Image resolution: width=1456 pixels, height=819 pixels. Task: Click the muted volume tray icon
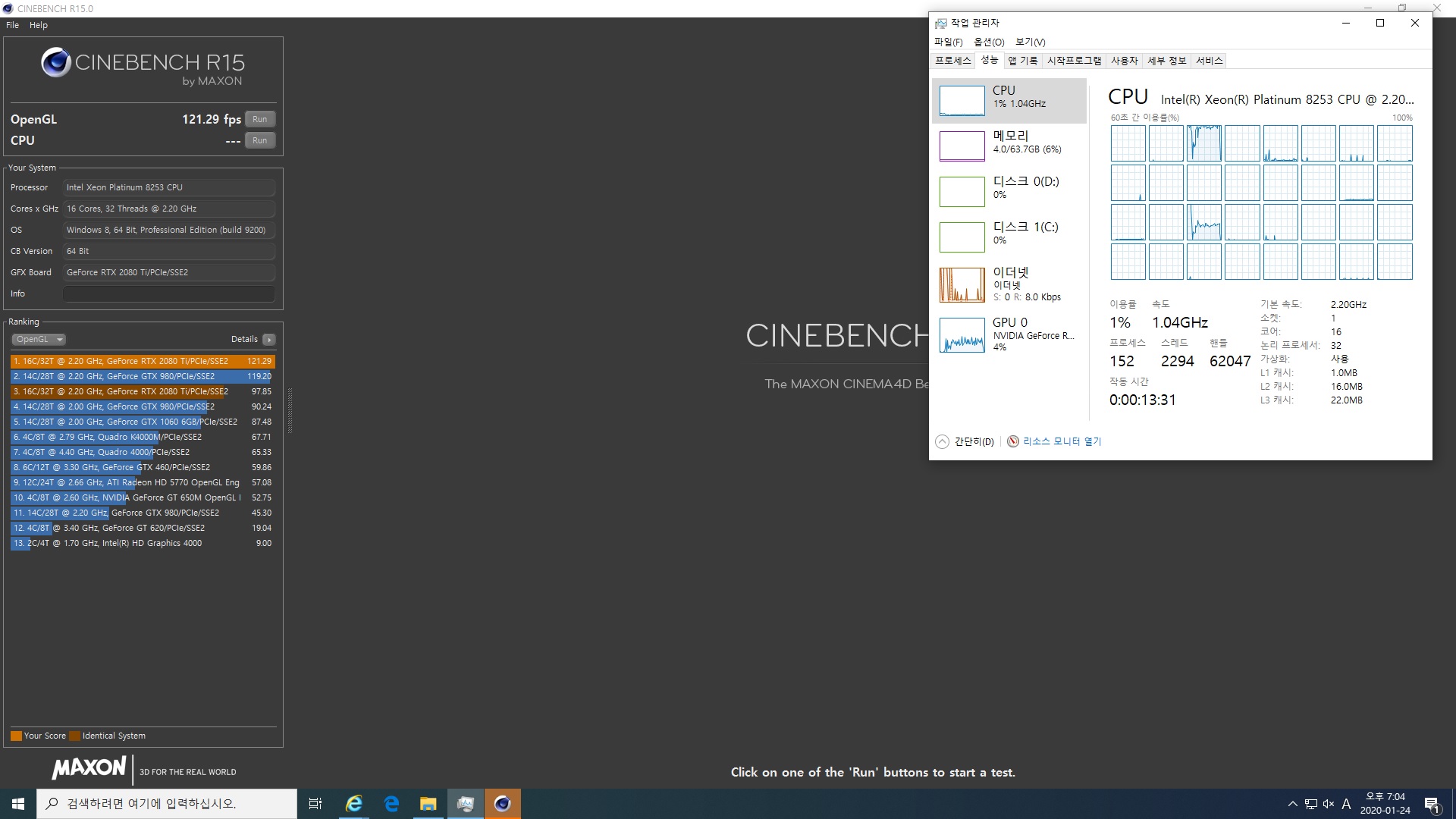(1329, 804)
